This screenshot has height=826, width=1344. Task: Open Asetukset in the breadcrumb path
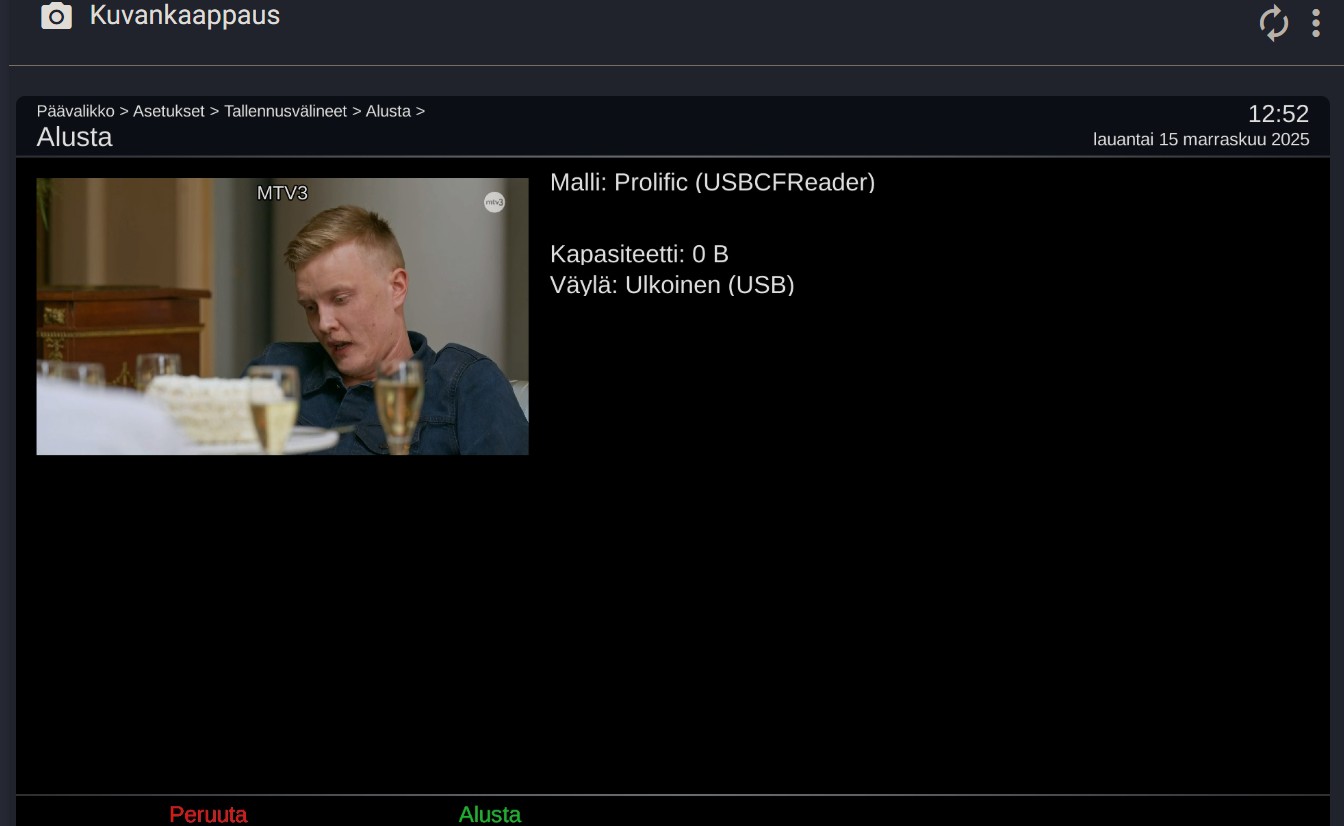pos(169,111)
